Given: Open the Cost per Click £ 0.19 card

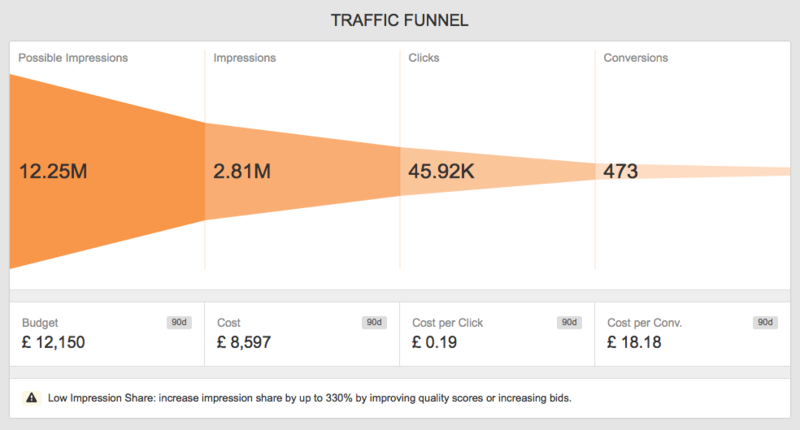Looking at the screenshot, I should tap(497, 334).
